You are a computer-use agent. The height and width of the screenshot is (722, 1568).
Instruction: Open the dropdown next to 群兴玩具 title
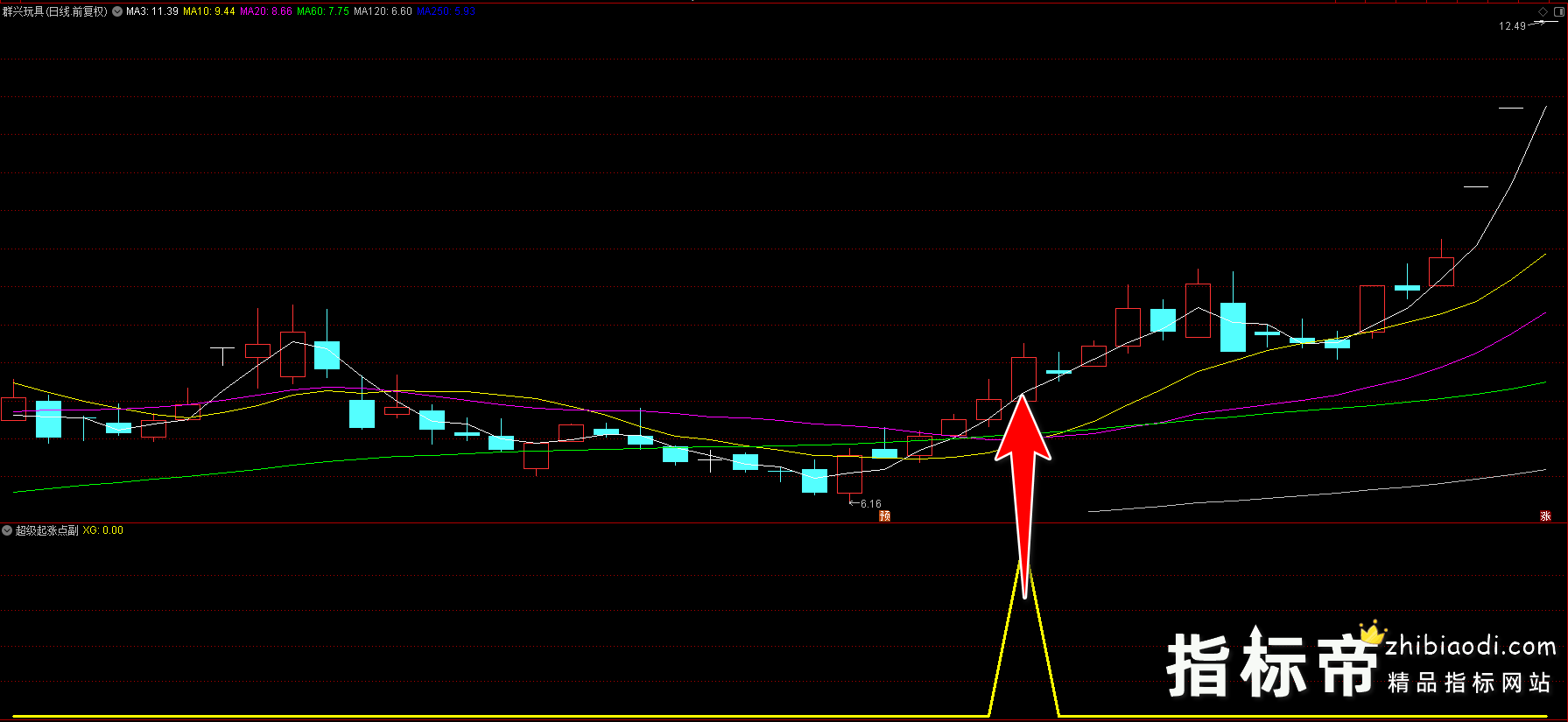click(117, 11)
